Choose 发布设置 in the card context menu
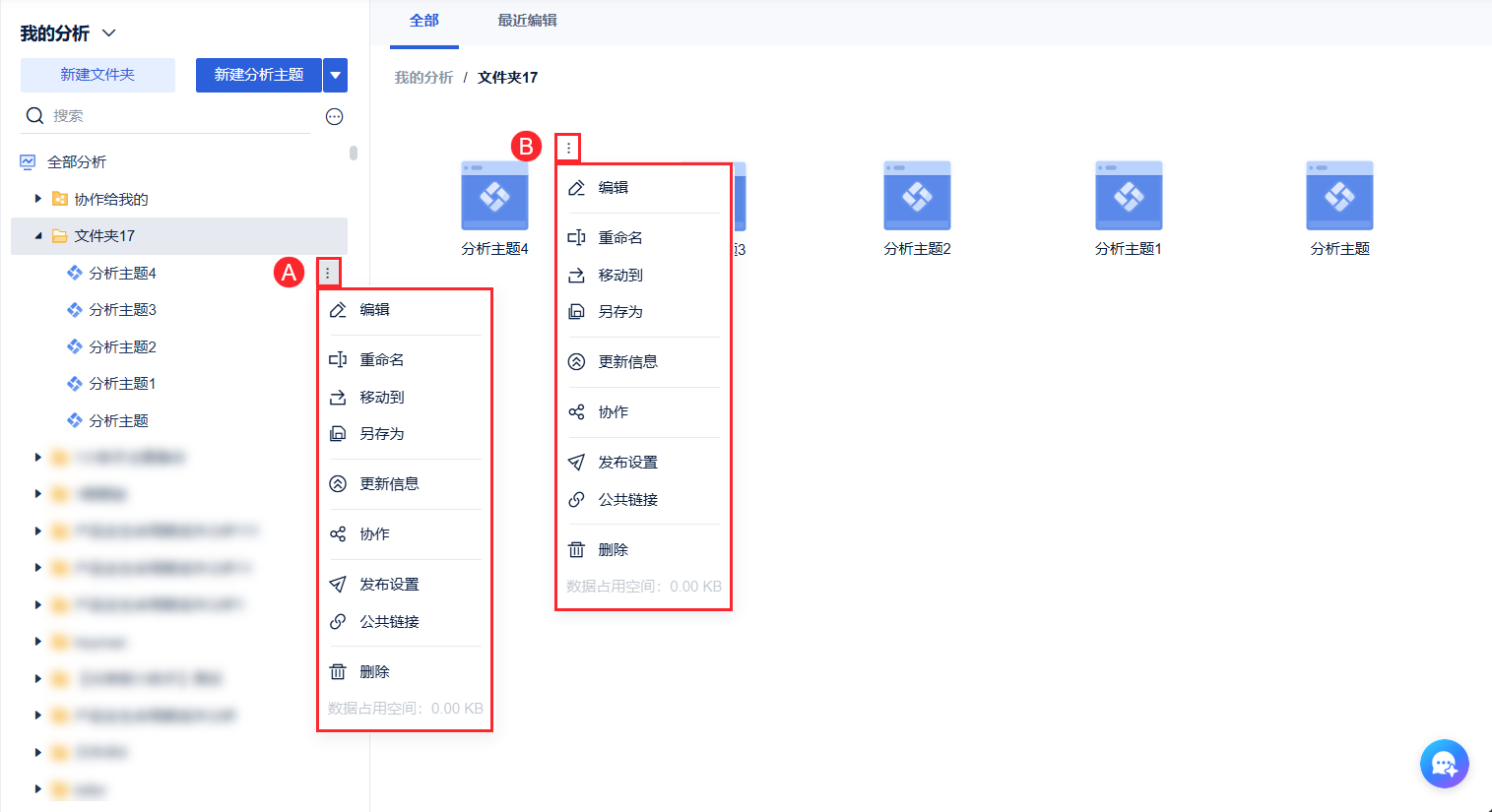This screenshot has height=812, width=1492. pos(644,463)
